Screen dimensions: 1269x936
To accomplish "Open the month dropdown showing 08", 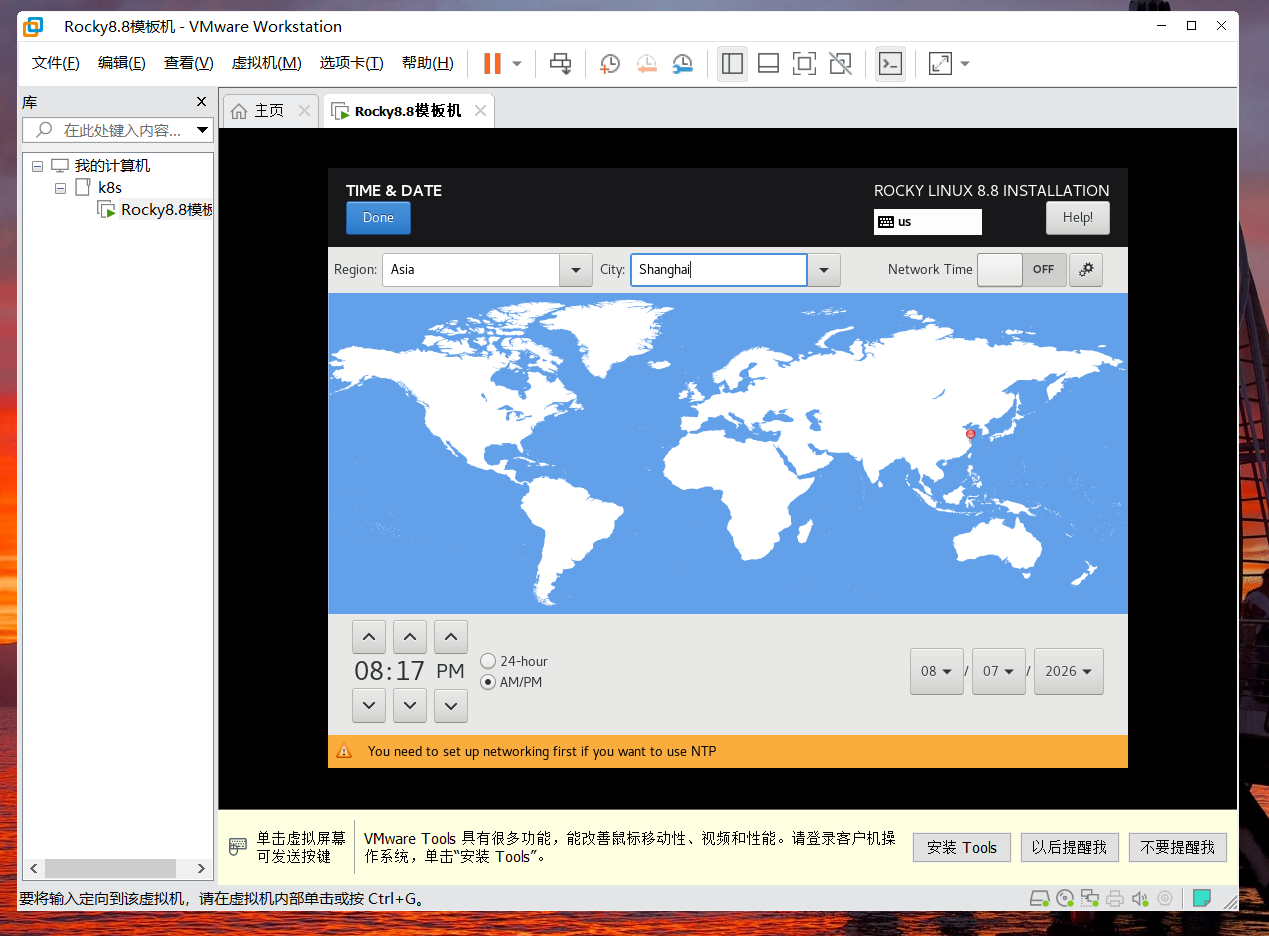I will click(x=937, y=671).
